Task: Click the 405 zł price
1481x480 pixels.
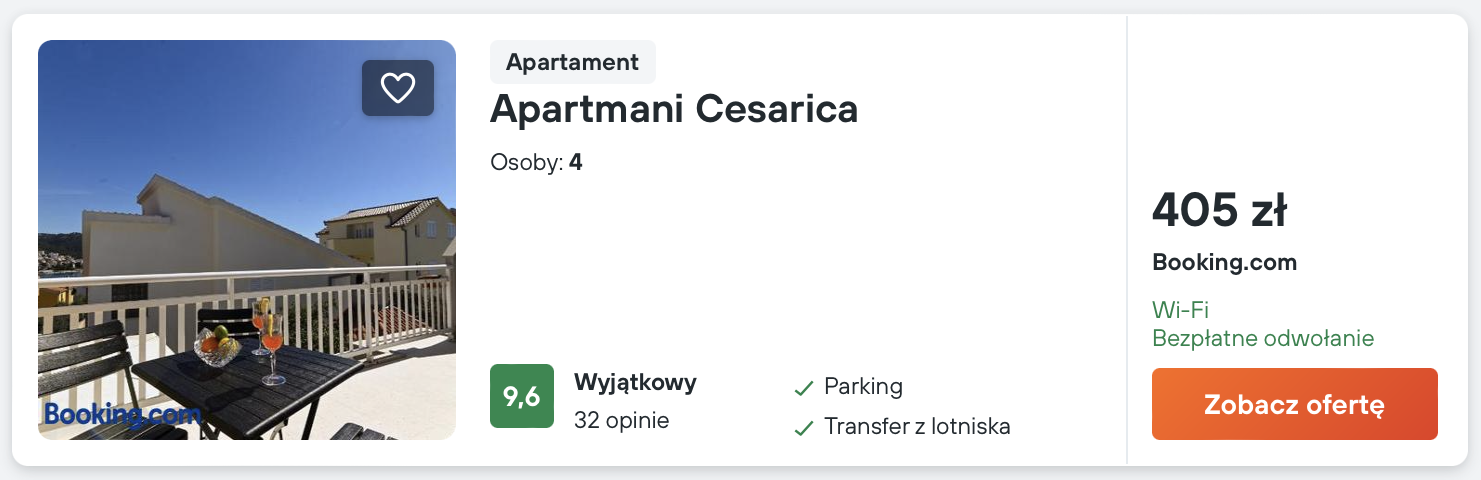Action: [x=1219, y=210]
